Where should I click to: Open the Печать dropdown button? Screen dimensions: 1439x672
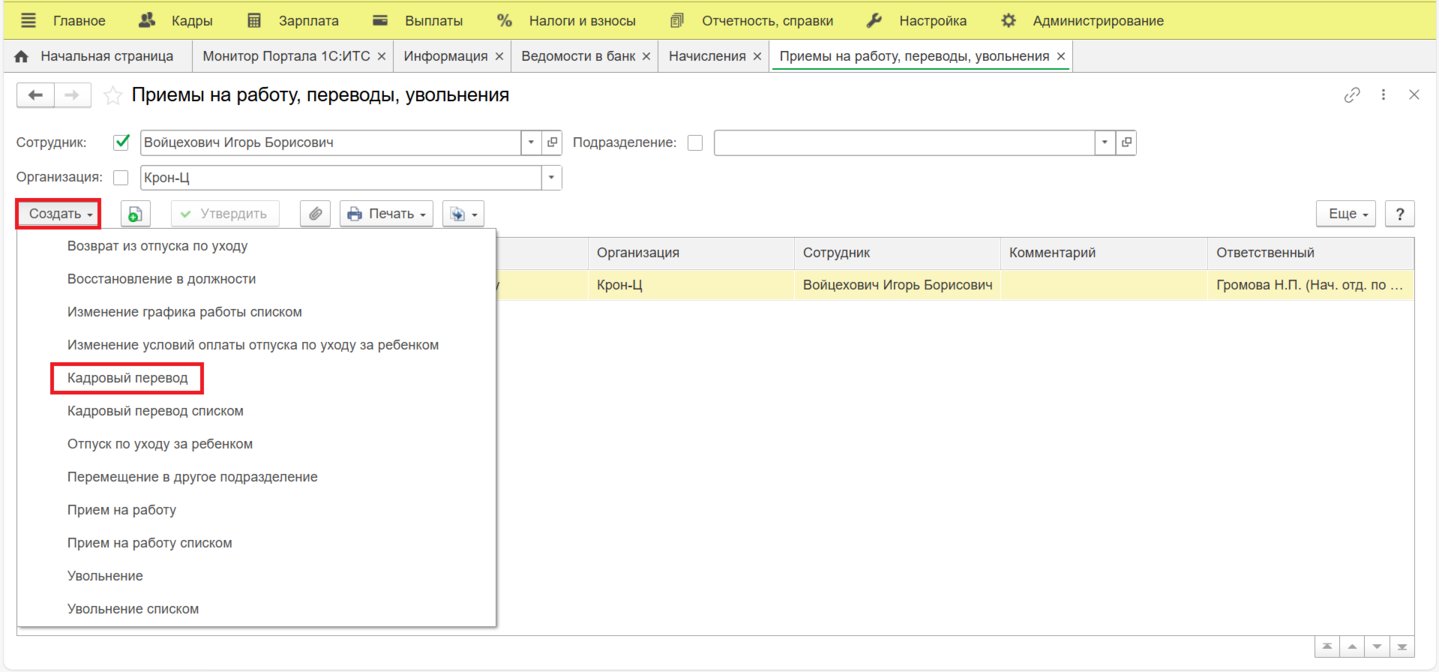point(386,214)
